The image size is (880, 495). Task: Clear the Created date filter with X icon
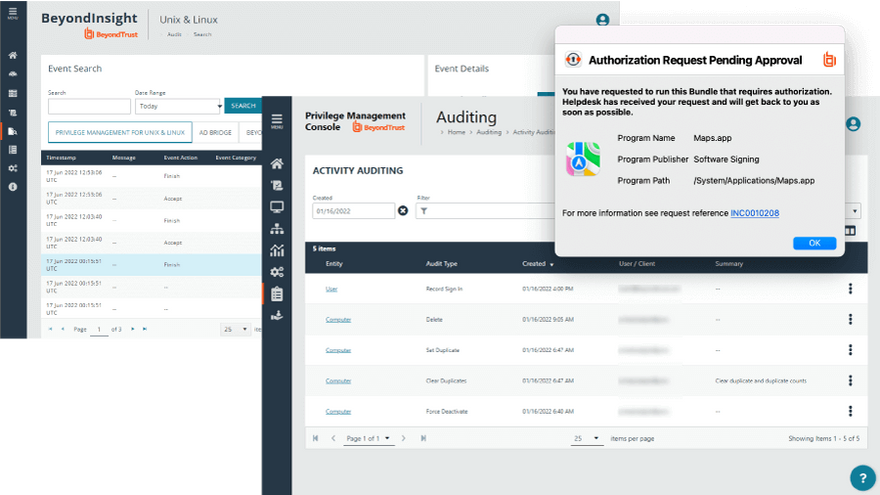[x=403, y=211]
